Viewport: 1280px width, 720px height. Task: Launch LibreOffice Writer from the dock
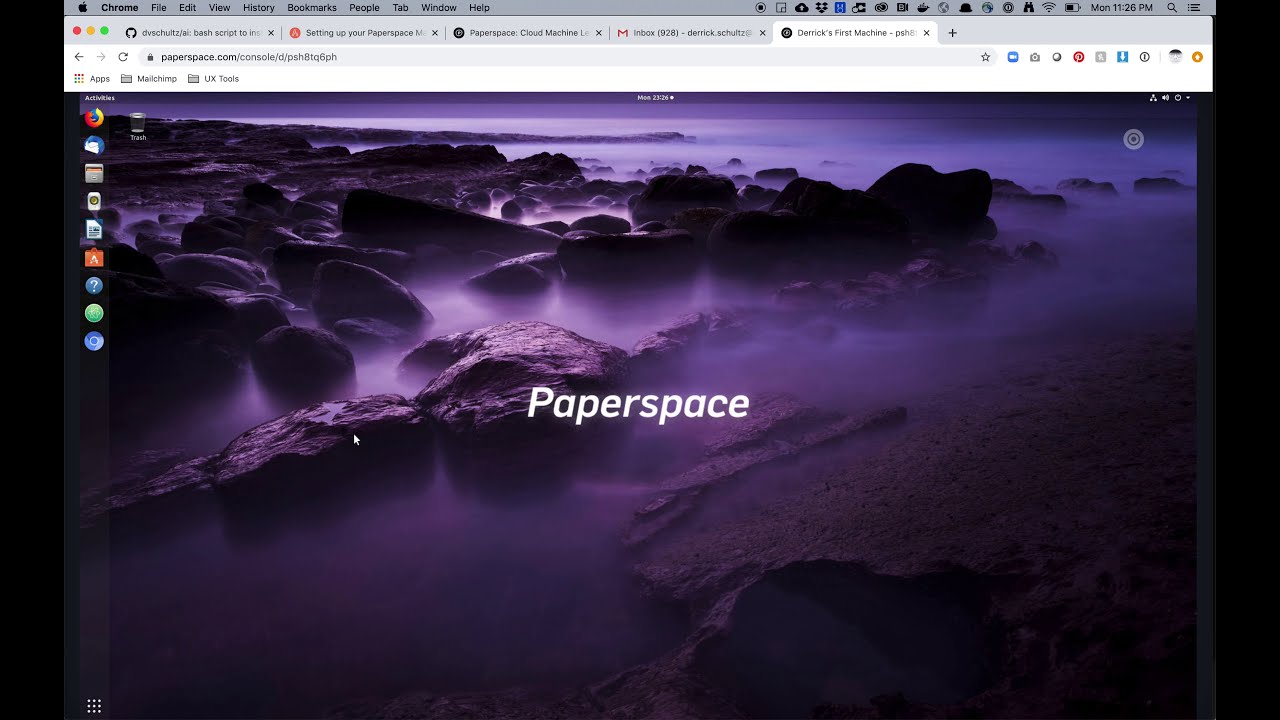tap(94, 229)
